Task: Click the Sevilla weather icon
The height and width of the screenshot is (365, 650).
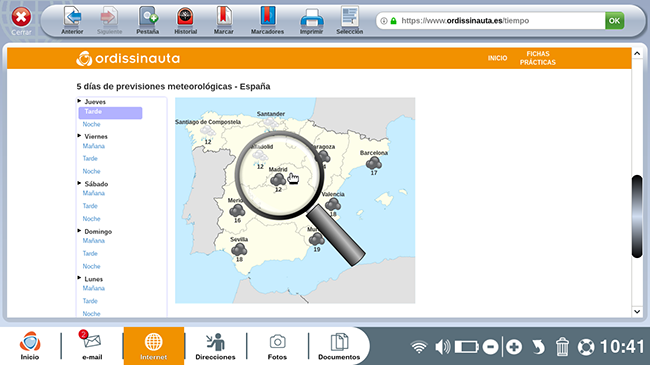Action: tap(239, 249)
